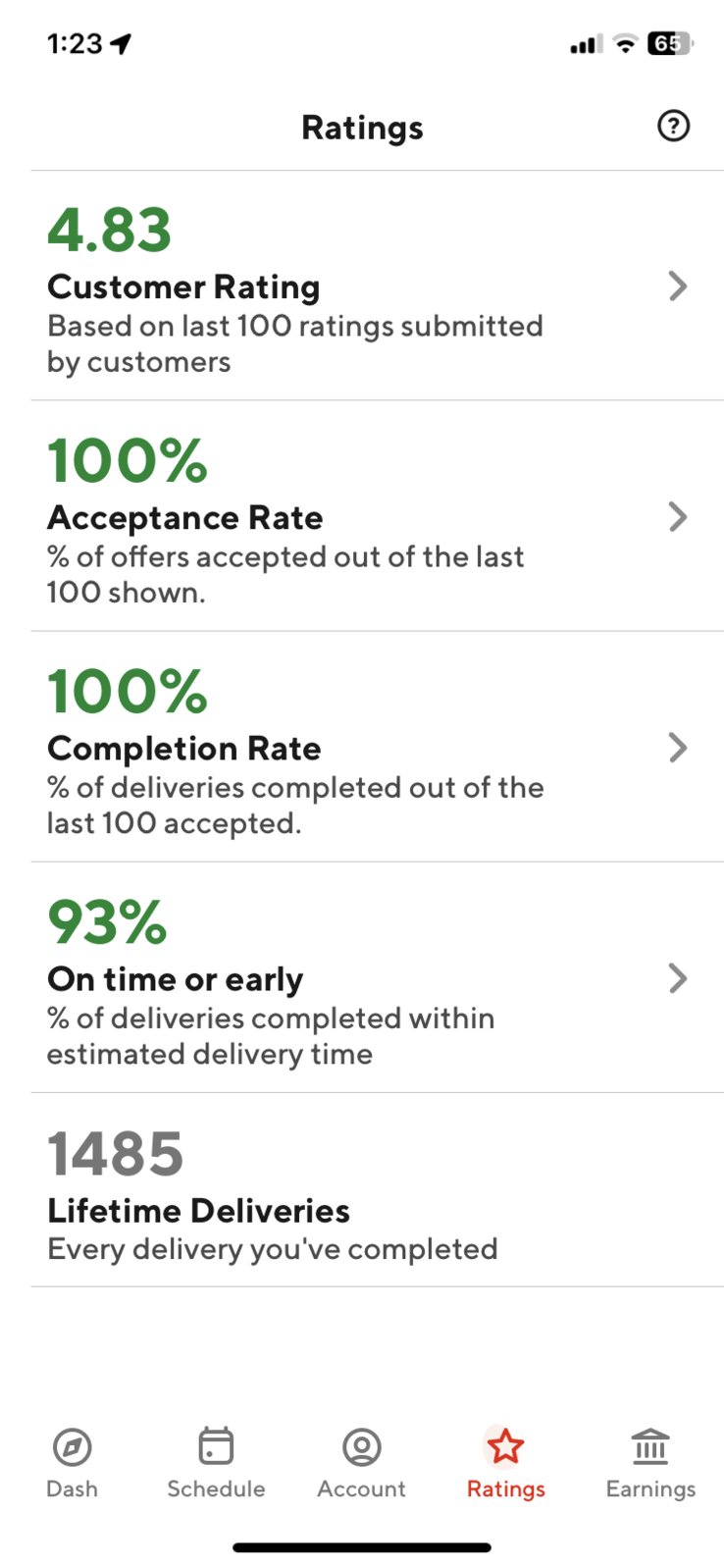
Task: Tap the Account person icon
Action: (x=361, y=1446)
